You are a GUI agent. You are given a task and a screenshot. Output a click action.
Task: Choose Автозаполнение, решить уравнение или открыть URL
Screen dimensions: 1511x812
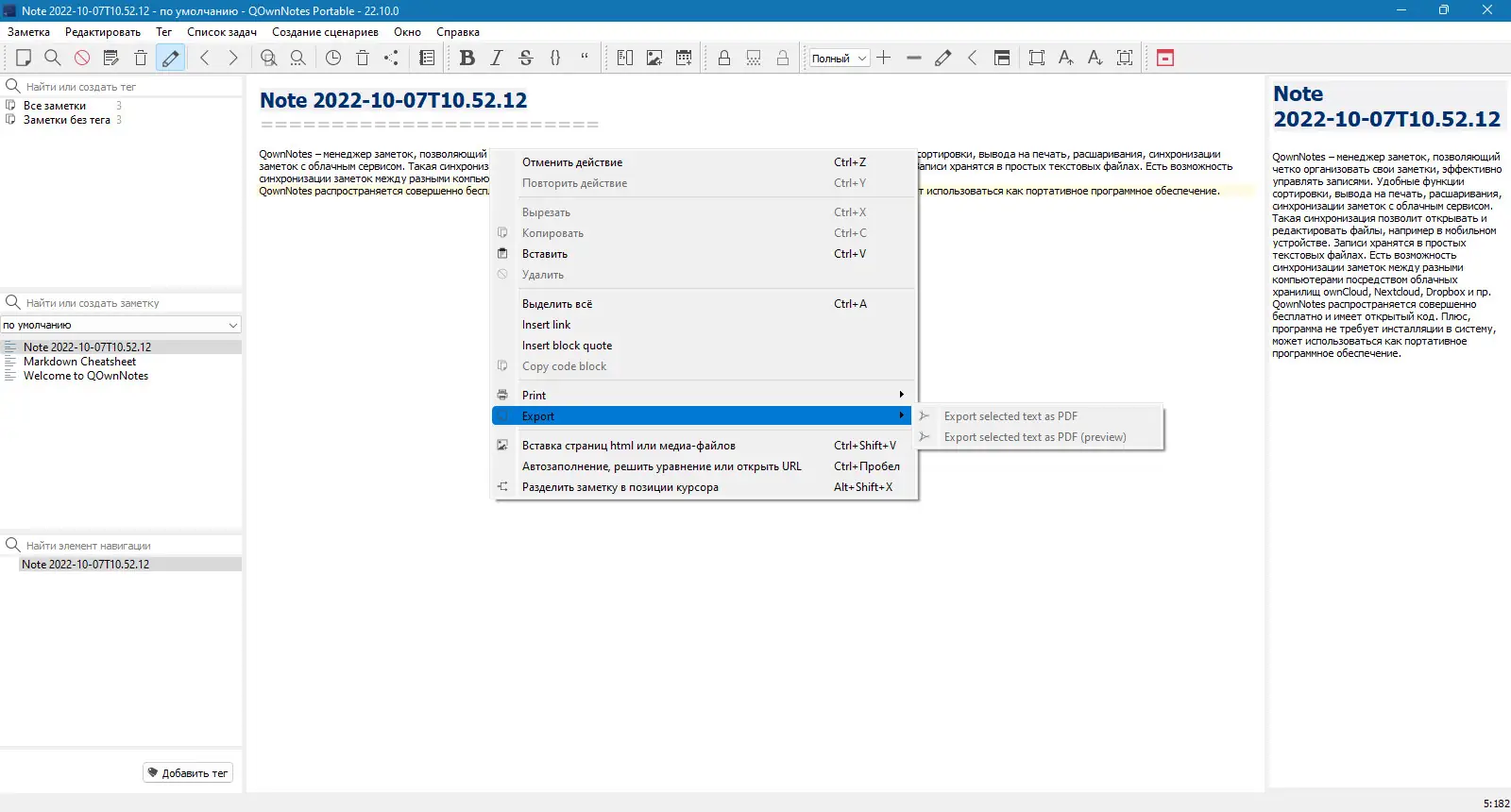(705, 466)
